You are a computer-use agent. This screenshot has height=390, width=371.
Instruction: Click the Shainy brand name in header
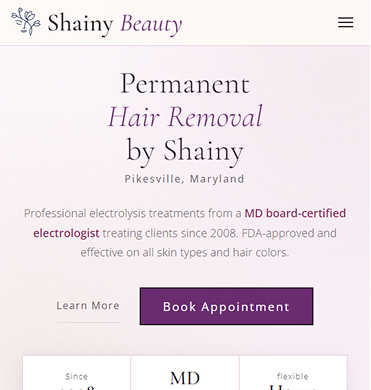tap(80, 23)
